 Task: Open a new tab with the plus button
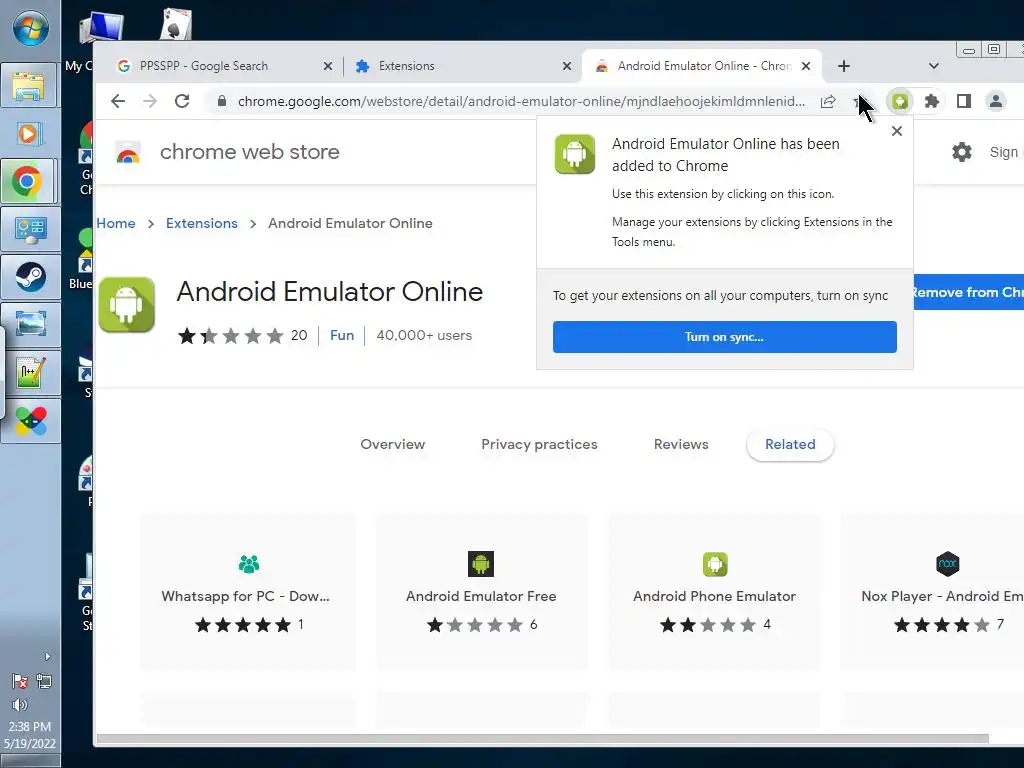(x=844, y=66)
